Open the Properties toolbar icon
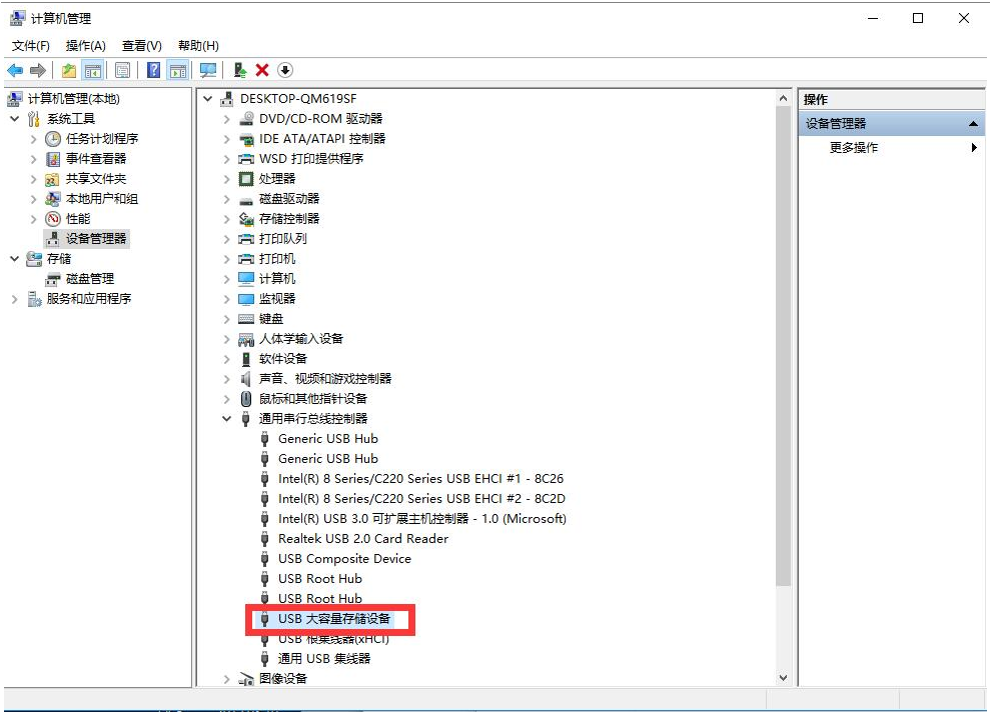The image size is (990, 714). [x=122, y=70]
